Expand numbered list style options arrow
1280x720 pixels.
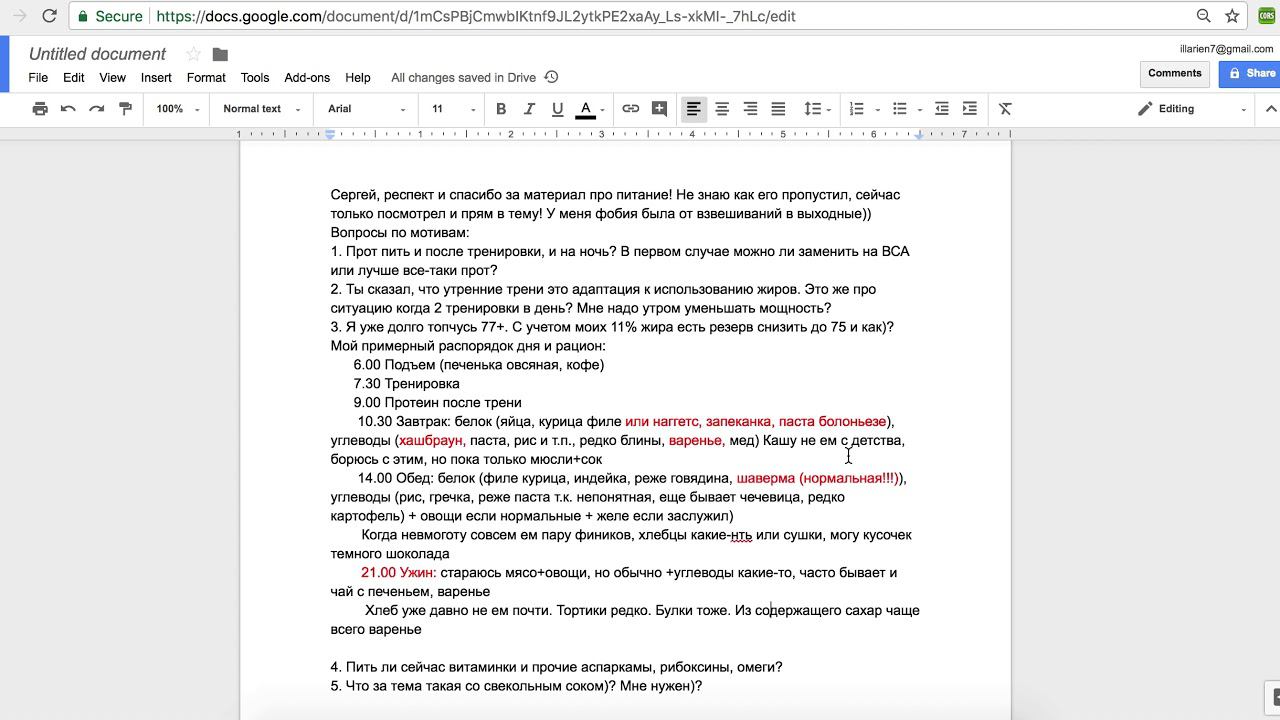(877, 110)
